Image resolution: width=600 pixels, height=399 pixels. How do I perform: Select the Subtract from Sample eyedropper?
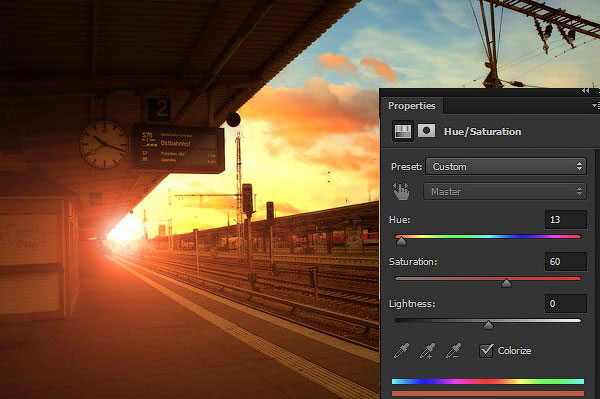pos(453,350)
